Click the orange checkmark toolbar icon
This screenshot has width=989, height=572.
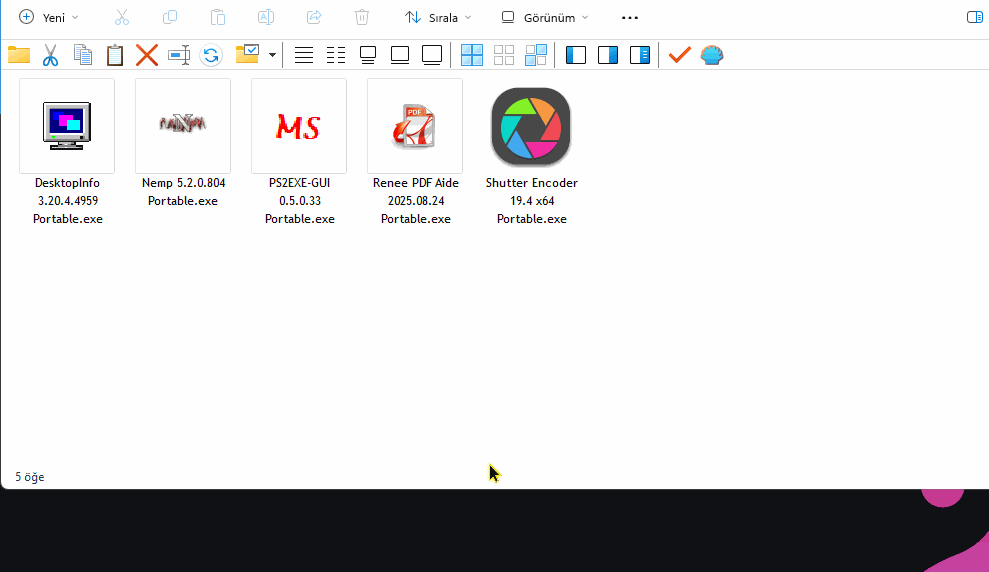coord(679,55)
